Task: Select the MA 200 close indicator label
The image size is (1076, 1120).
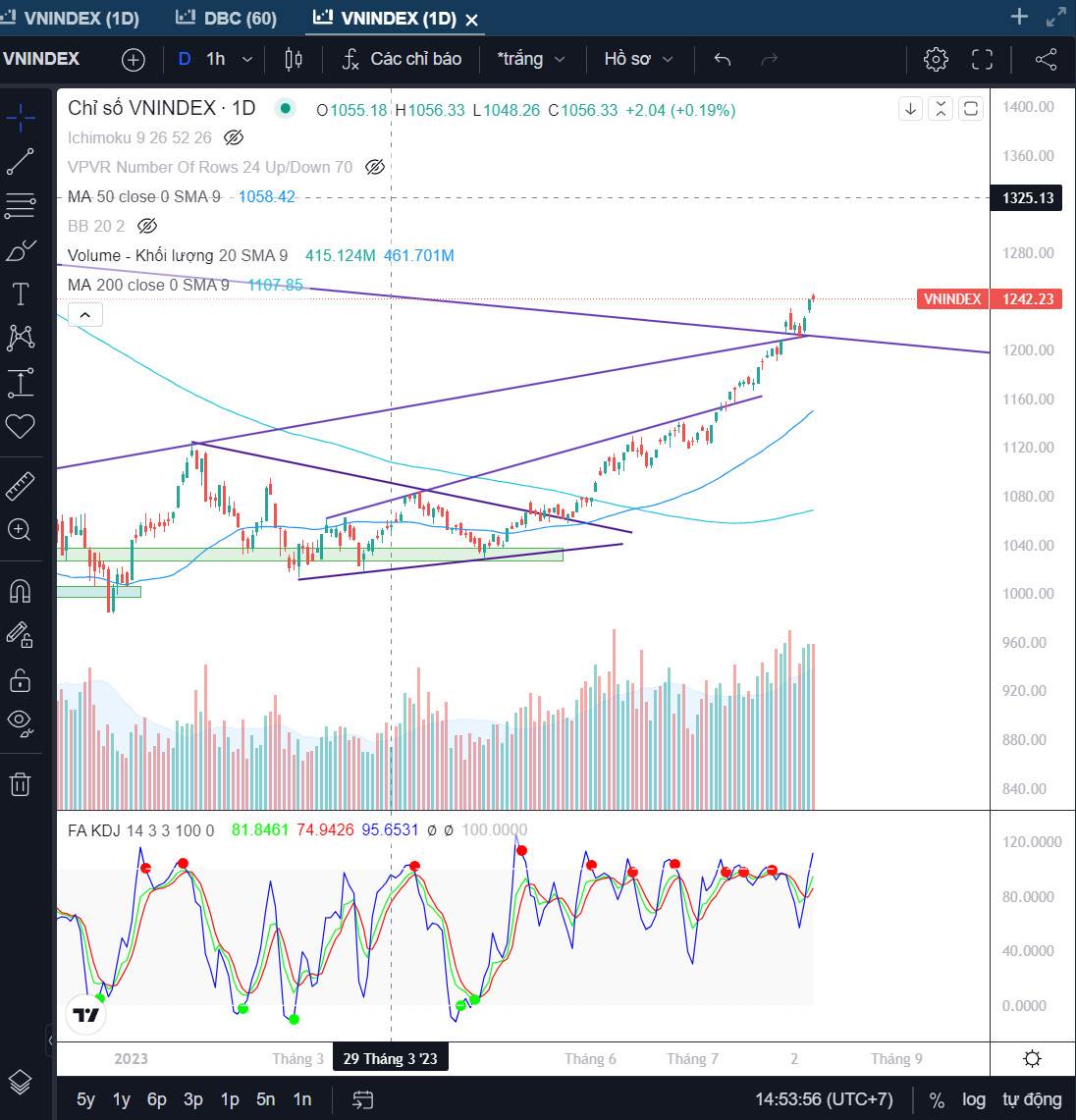Action: click(148, 285)
